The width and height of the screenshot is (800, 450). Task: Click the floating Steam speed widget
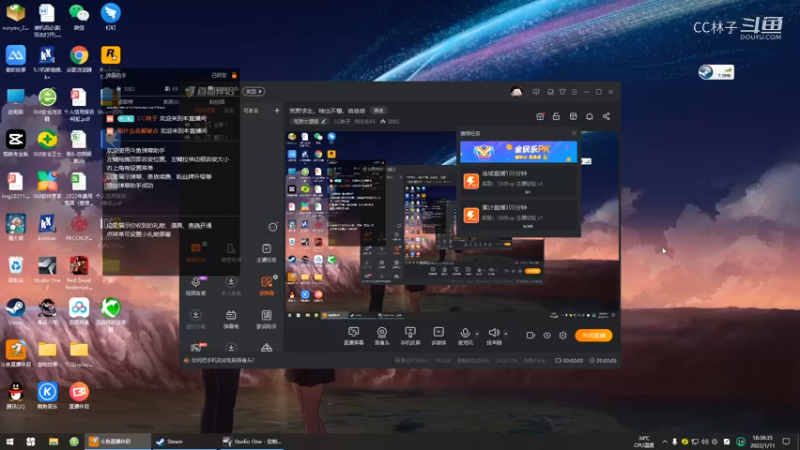click(x=716, y=72)
